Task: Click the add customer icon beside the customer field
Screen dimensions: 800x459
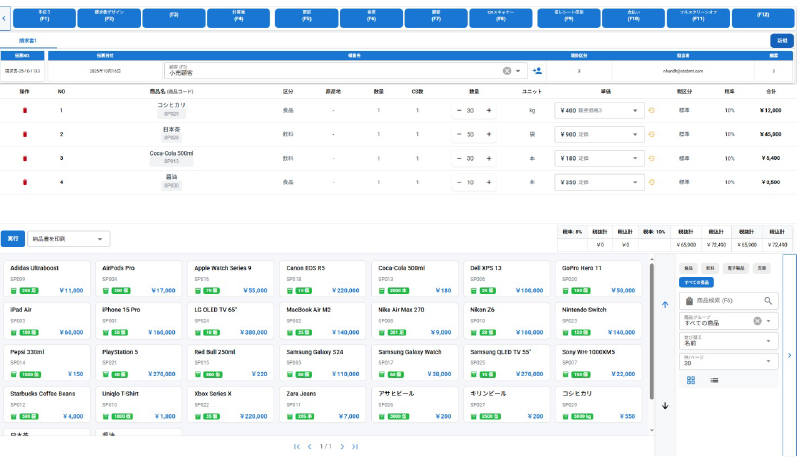Action: pos(538,71)
